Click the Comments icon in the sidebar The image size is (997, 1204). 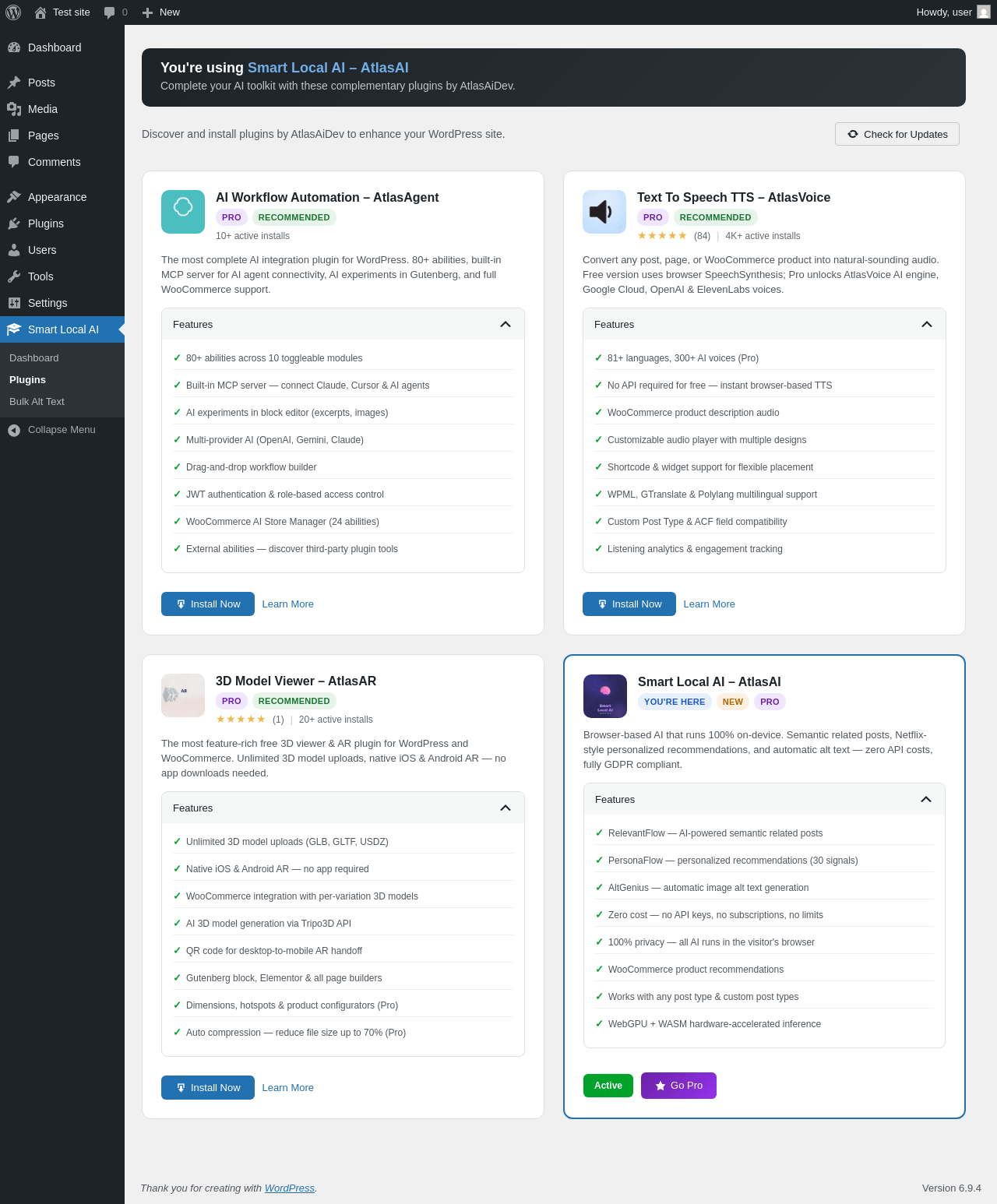14,162
